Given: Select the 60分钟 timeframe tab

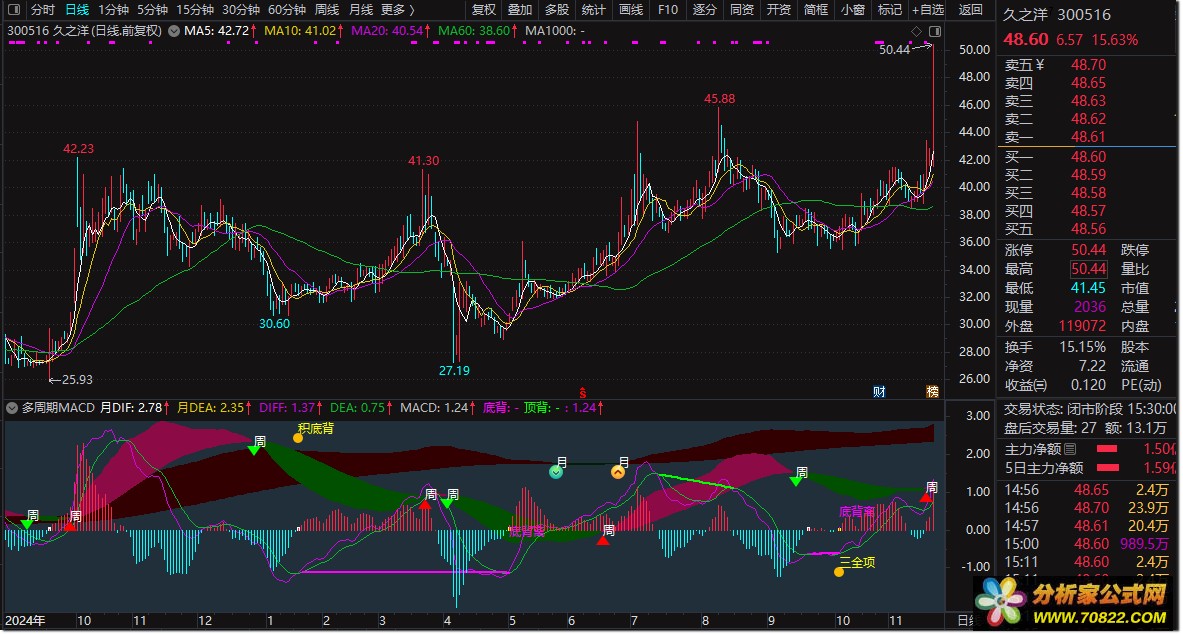Looking at the screenshot, I should (x=287, y=10).
